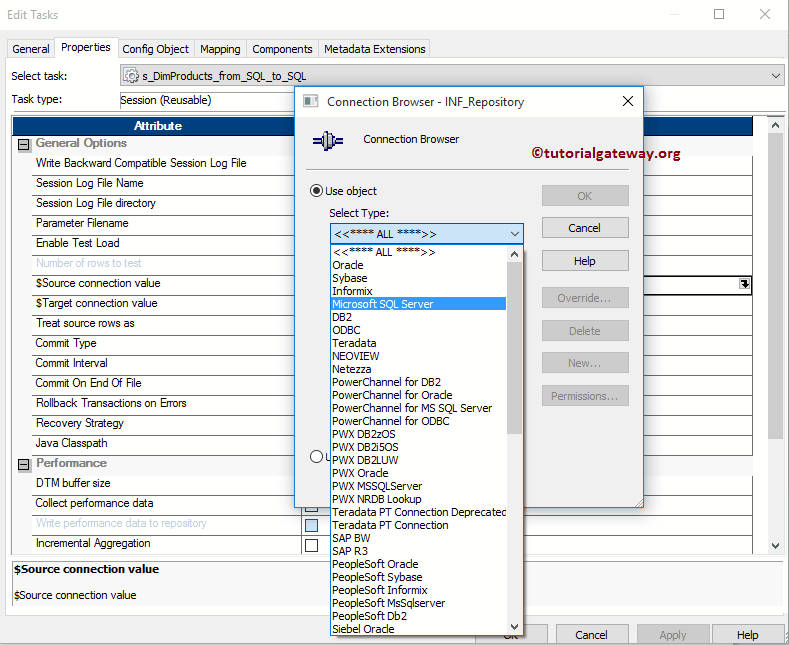Open the Mapping tab
This screenshot has height=645, width=789.
tap(220, 49)
